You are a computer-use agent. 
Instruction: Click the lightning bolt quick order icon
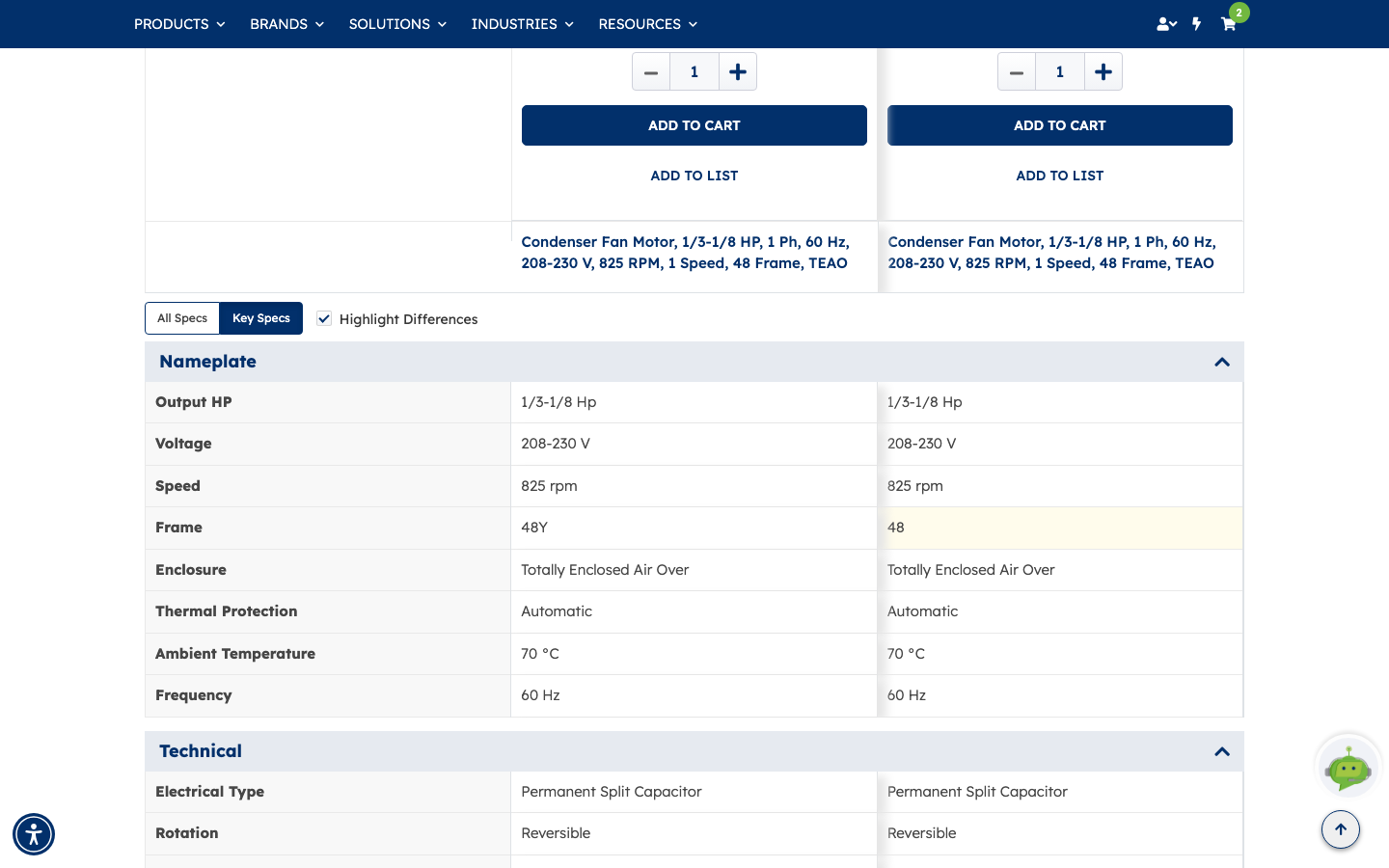coord(1196,24)
